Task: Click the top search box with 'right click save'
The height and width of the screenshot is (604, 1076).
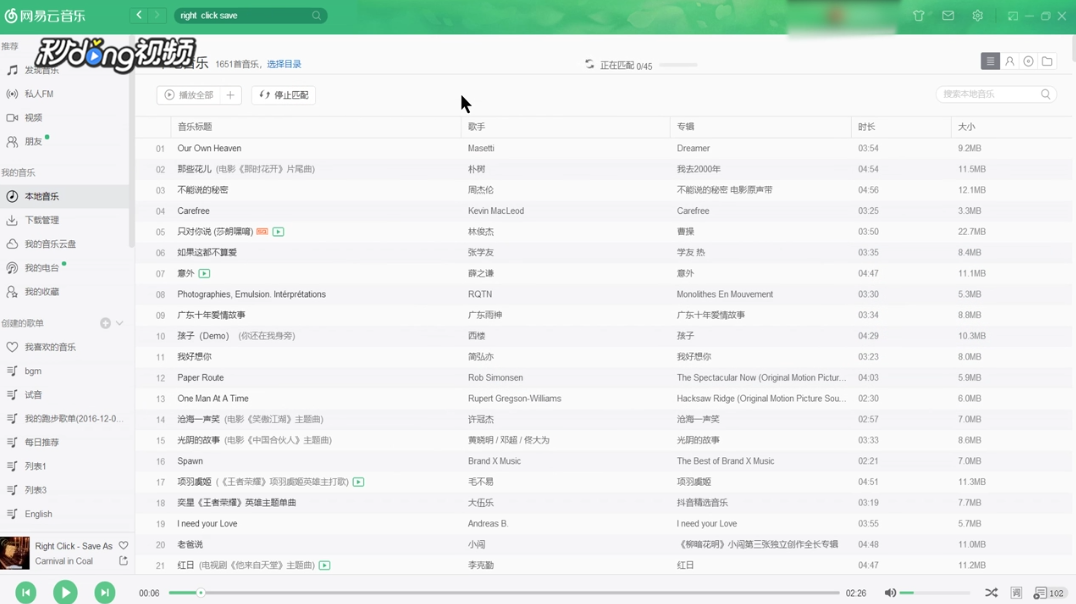Action: tap(250, 15)
